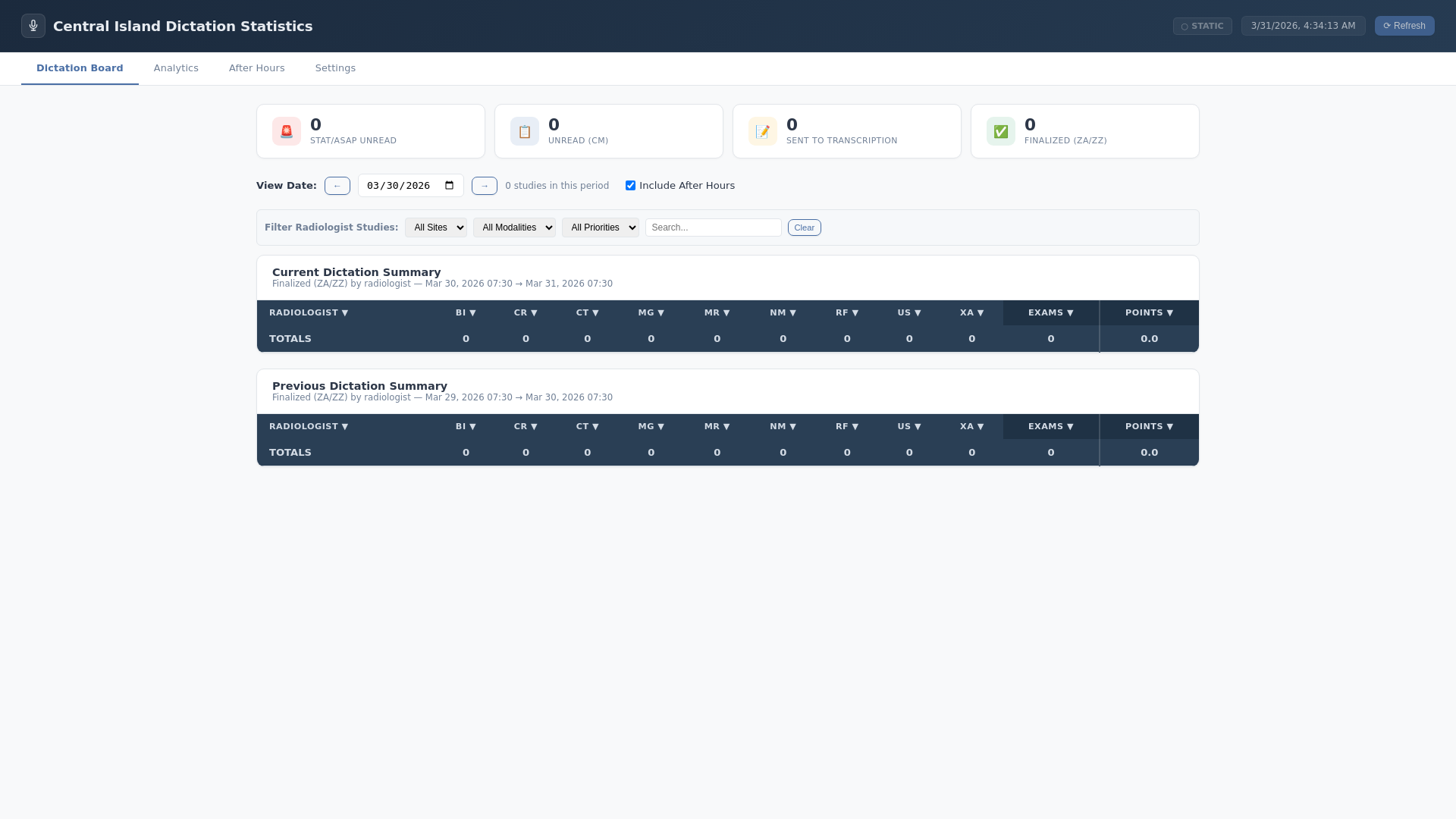The height and width of the screenshot is (819, 1456).
Task: Click the UNREAD (CM) label
Action: click(x=579, y=141)
